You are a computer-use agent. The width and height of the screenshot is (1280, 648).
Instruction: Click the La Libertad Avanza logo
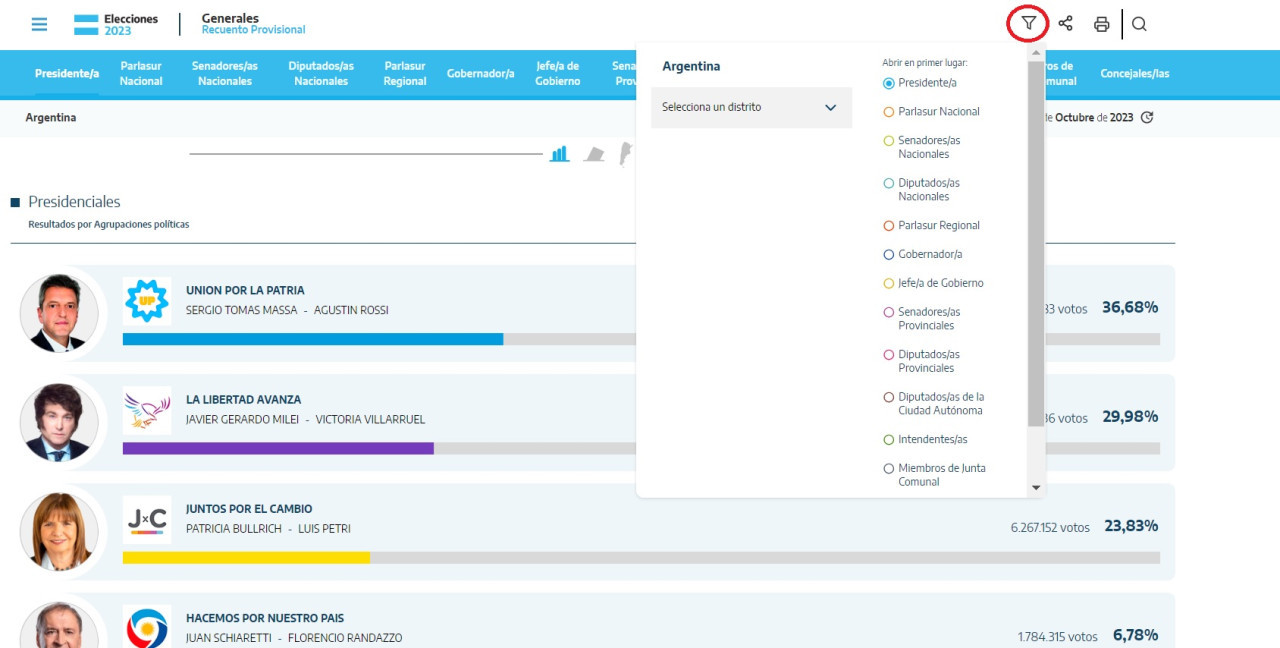click(x=147, y=410)
